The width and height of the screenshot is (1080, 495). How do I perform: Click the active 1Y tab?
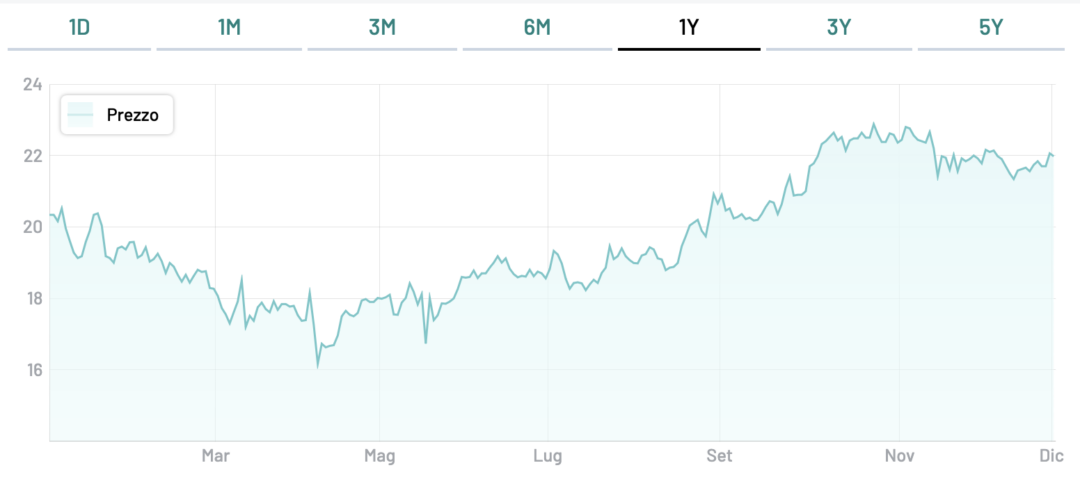(689, 27)
